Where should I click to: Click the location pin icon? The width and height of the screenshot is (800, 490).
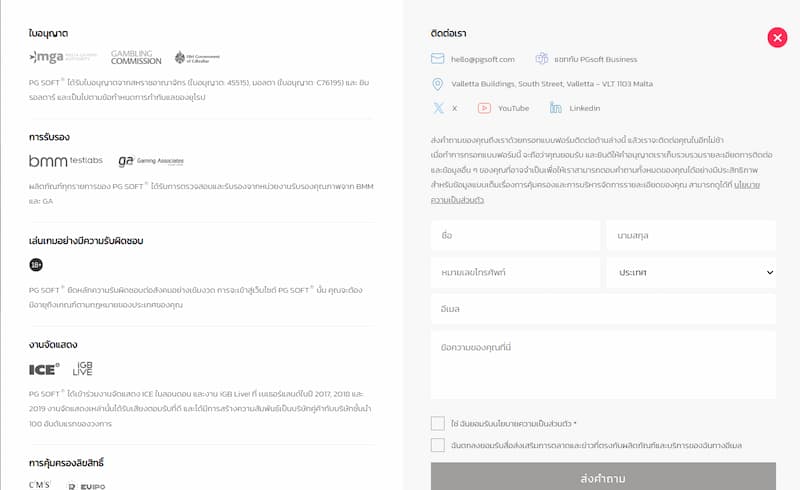tap(437, 84)
